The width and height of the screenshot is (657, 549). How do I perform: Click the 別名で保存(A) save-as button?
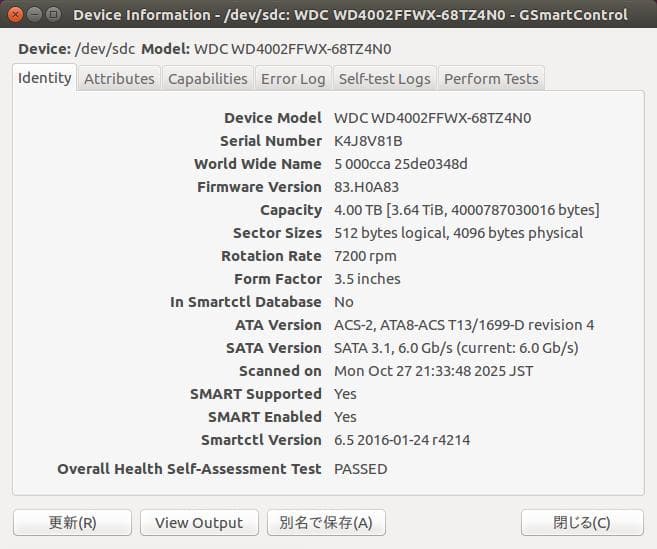click(326, 523)
